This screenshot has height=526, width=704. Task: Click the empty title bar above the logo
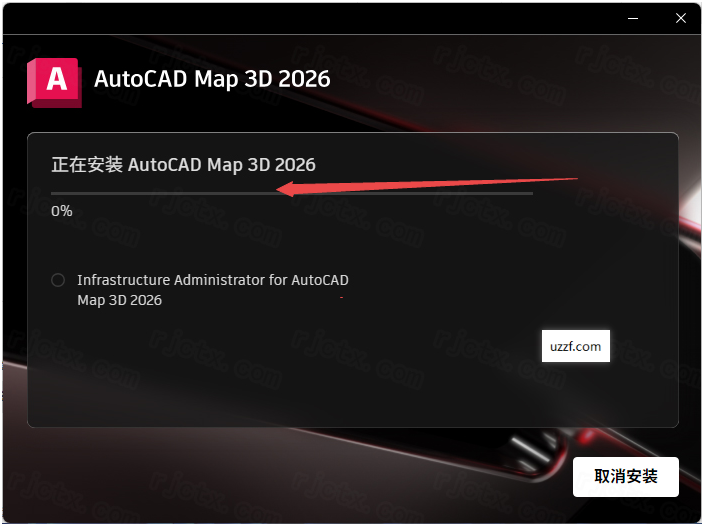[x=300, y=19]
